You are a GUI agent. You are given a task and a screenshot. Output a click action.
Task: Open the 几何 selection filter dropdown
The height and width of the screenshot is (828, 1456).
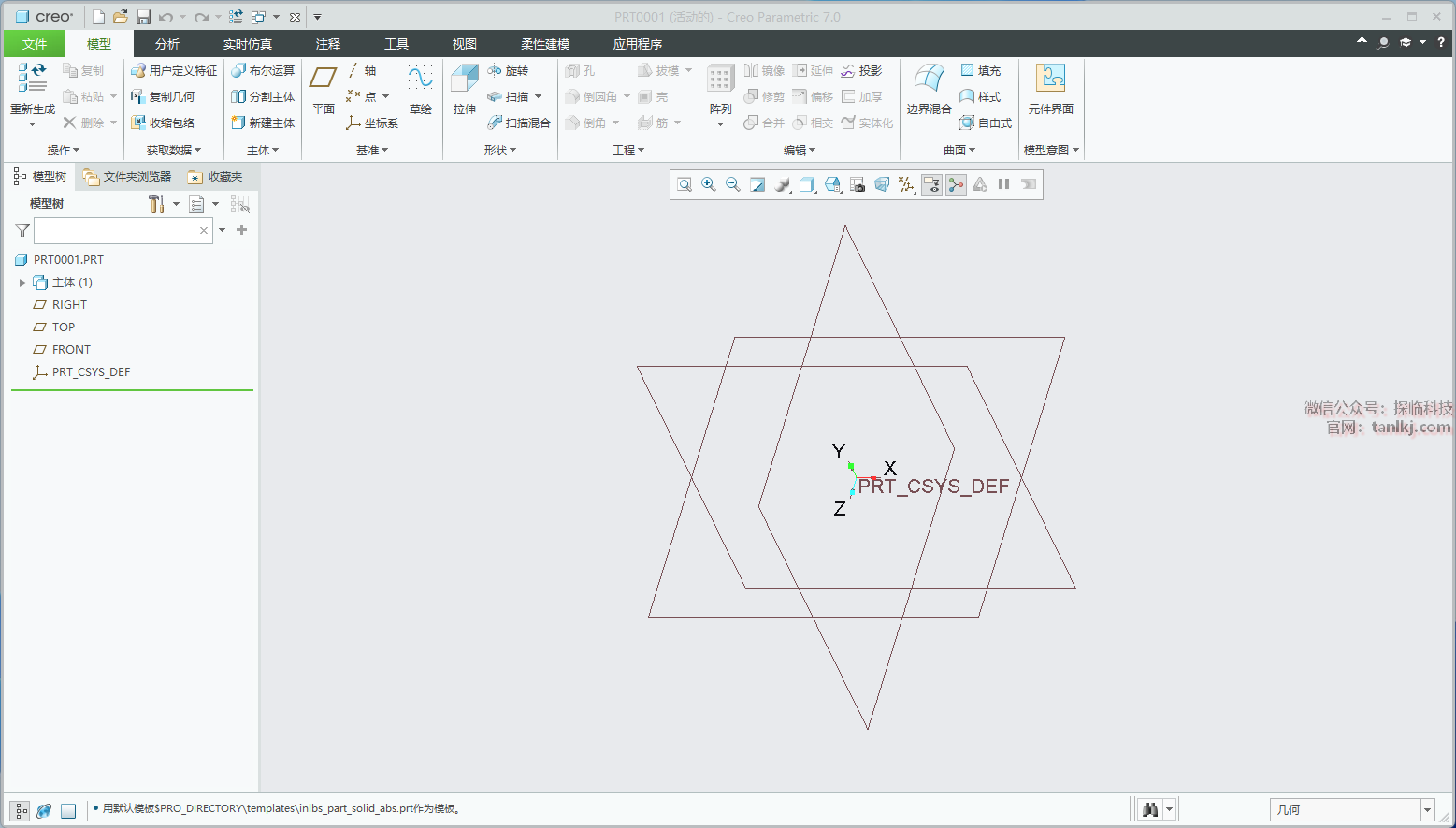click(1427, 810)
